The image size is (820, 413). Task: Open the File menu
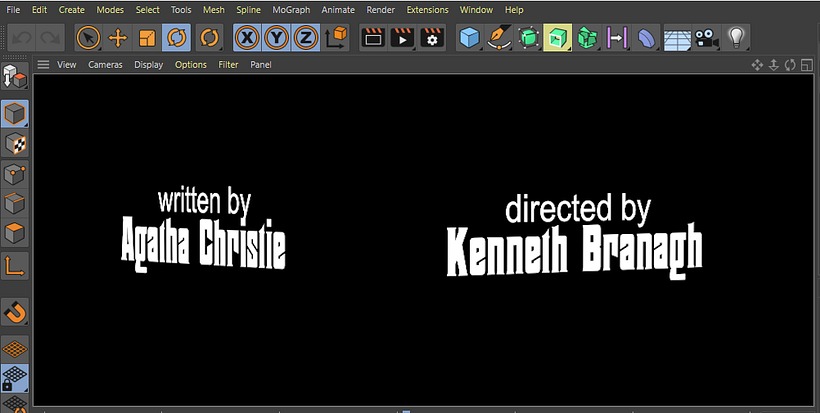pyautogui.click(x=13, y=10)
